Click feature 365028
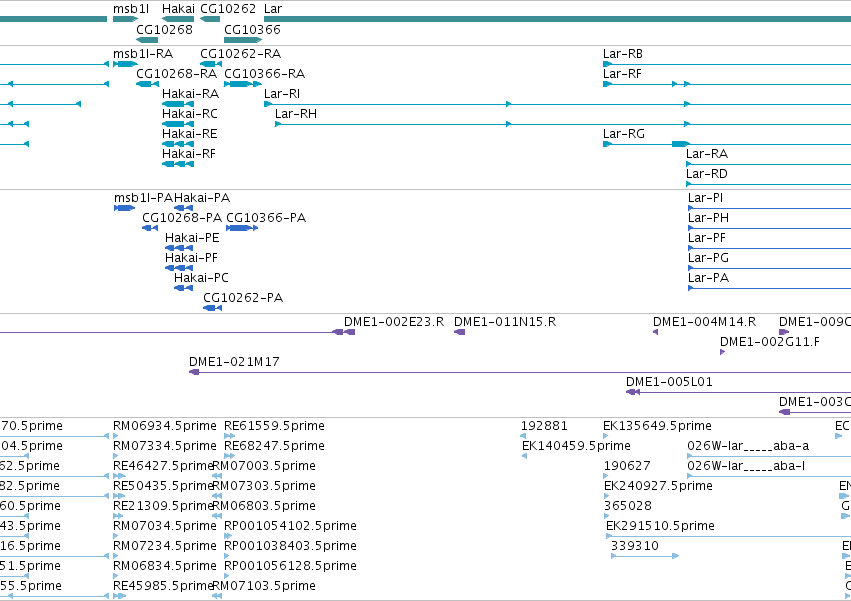Screen dimensions: 851x601 click(x=627, y=507)
